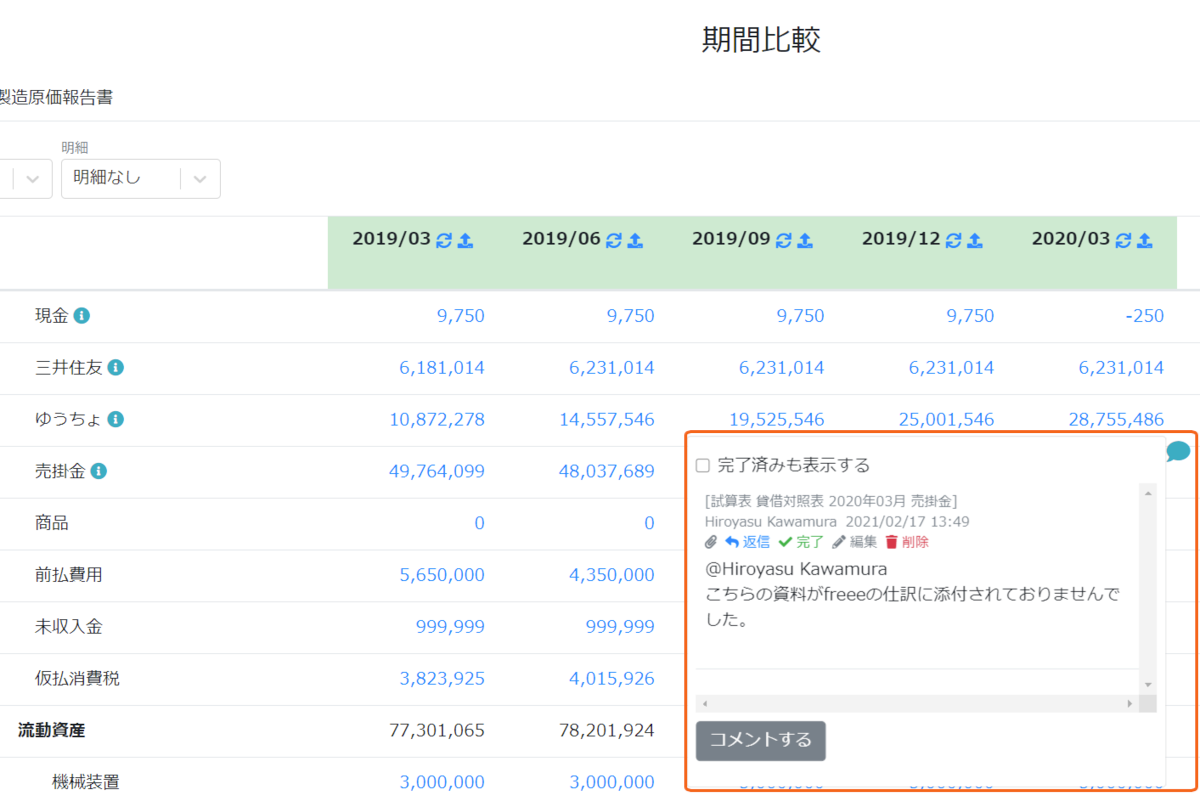This screenshot has height=801, width=1200.
Task: Upload icon next to 2019/03
Action: tap(466, 240)
